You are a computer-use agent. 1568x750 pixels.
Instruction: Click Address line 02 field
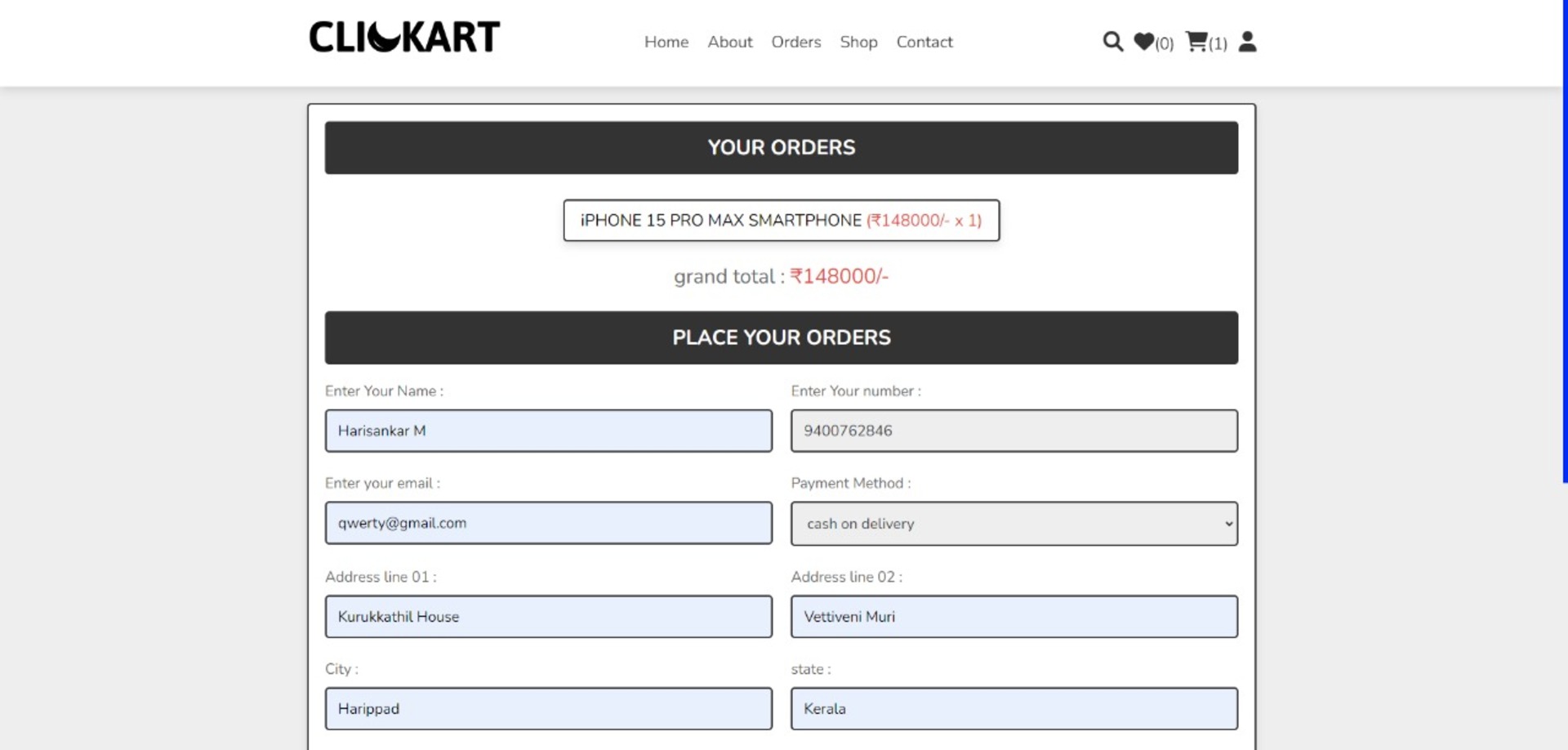1014,617
